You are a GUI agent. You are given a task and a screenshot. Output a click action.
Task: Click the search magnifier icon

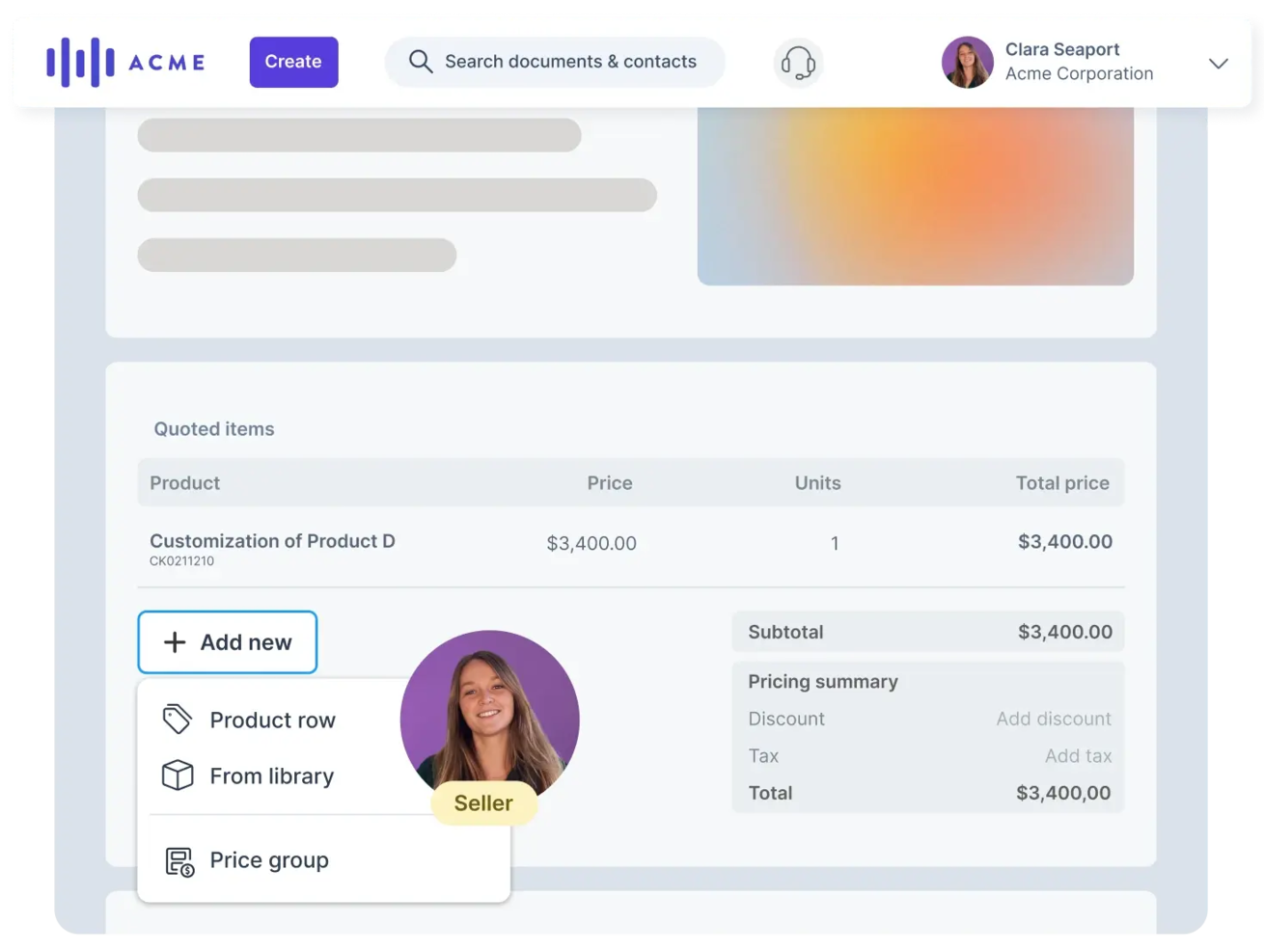pos(420,62)
